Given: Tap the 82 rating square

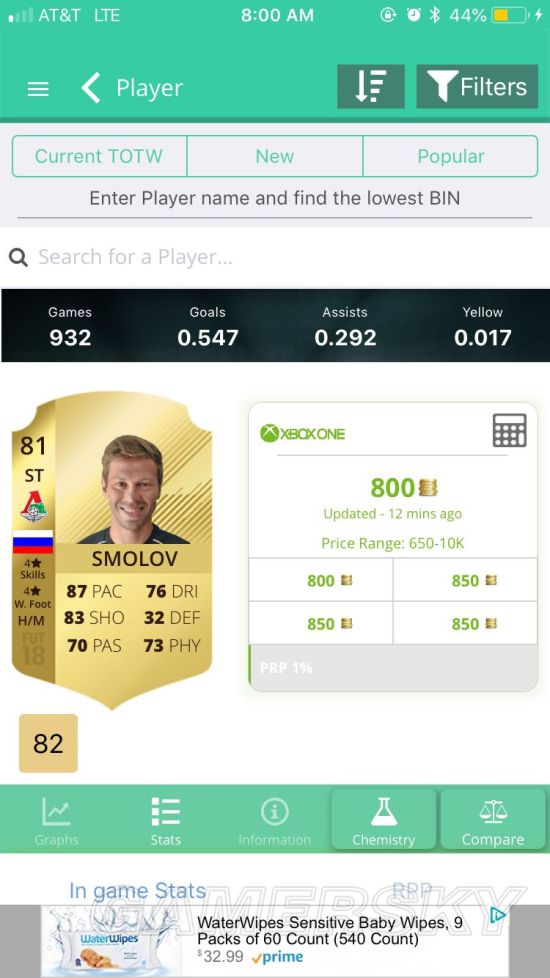Looking at the screenshot, I should tap(49, 743).
